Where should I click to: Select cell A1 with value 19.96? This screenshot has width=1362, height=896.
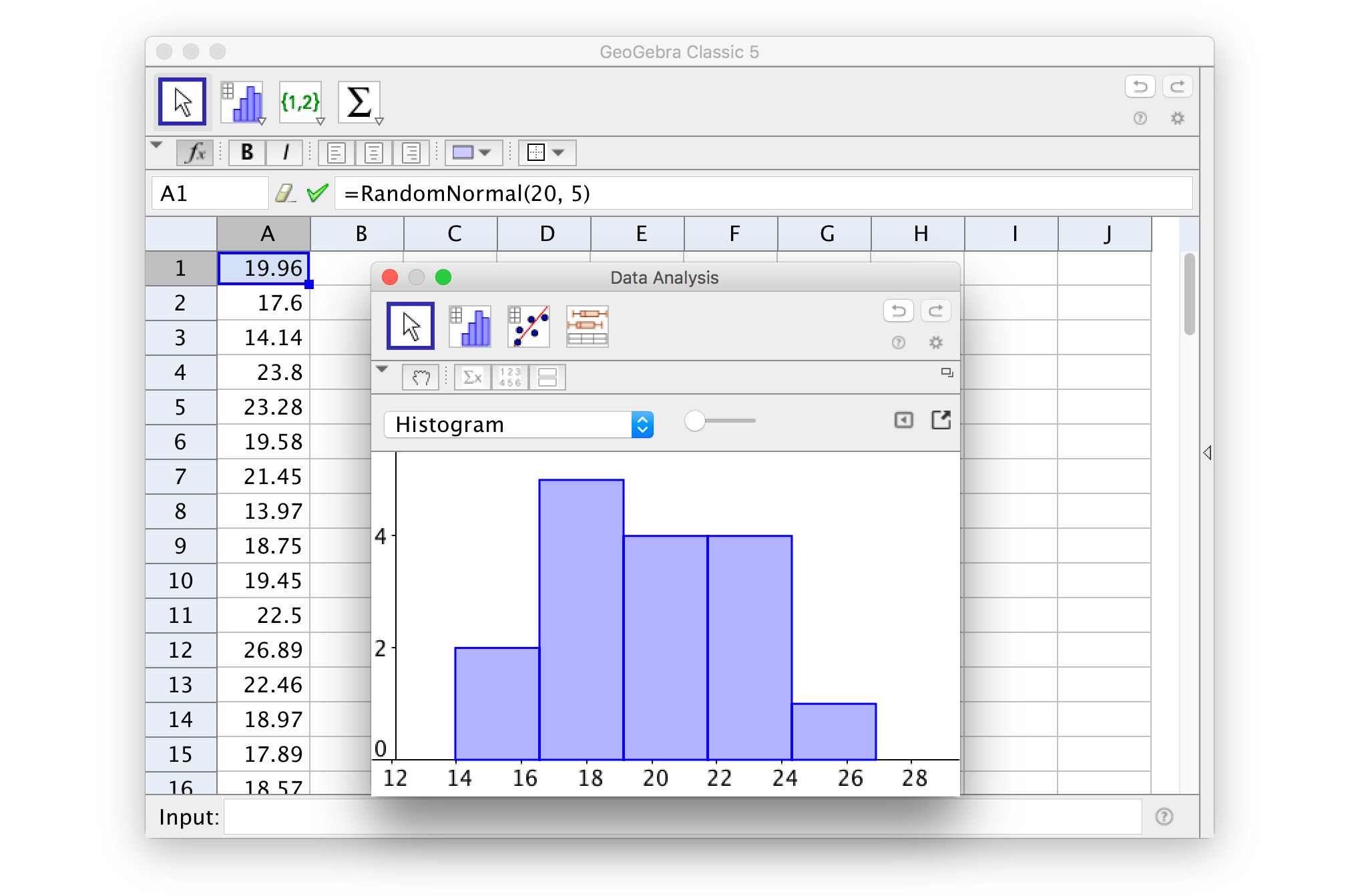point(264,268)
